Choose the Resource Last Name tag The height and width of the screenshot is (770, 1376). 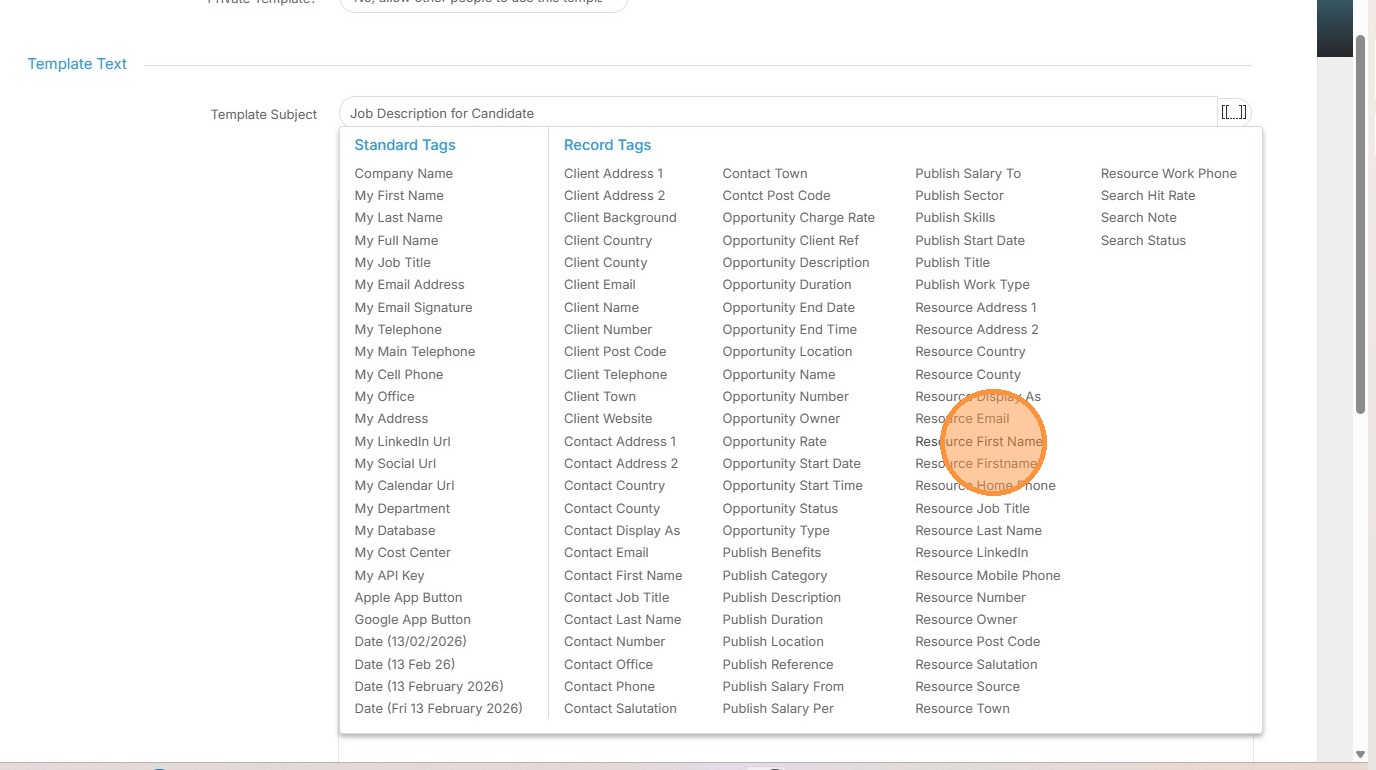979,530
